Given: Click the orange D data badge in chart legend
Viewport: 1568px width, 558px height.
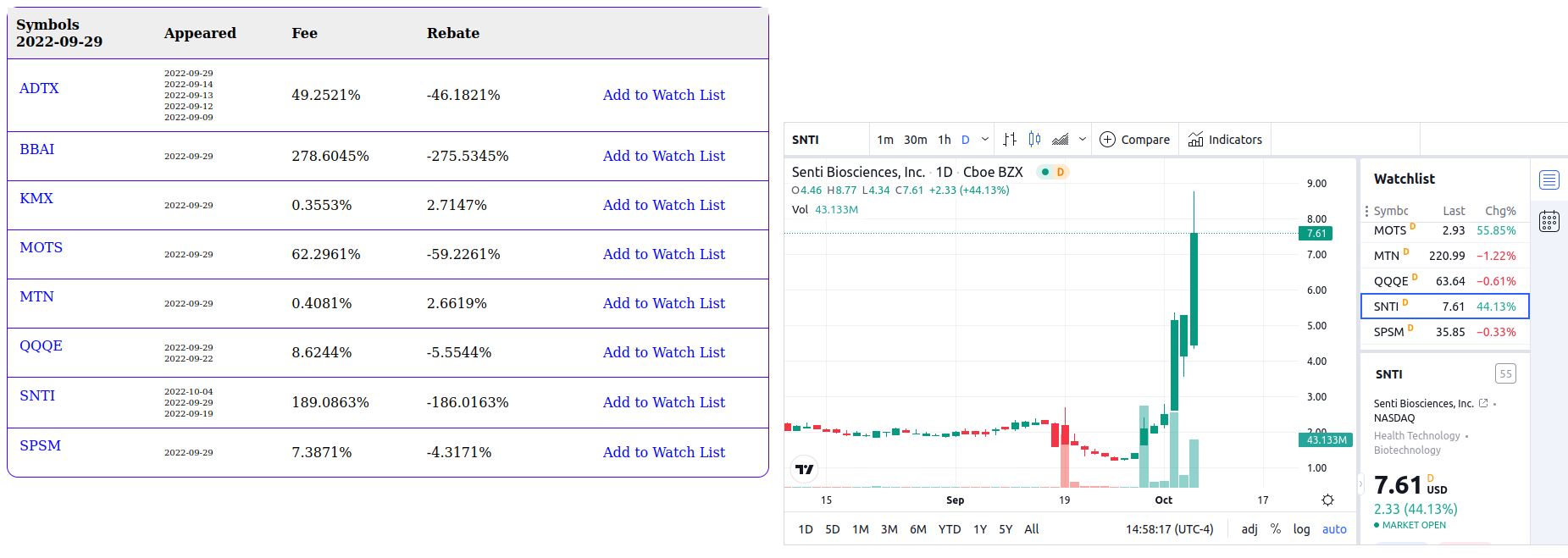Looking at the screenshot, I should [1061, 172].
